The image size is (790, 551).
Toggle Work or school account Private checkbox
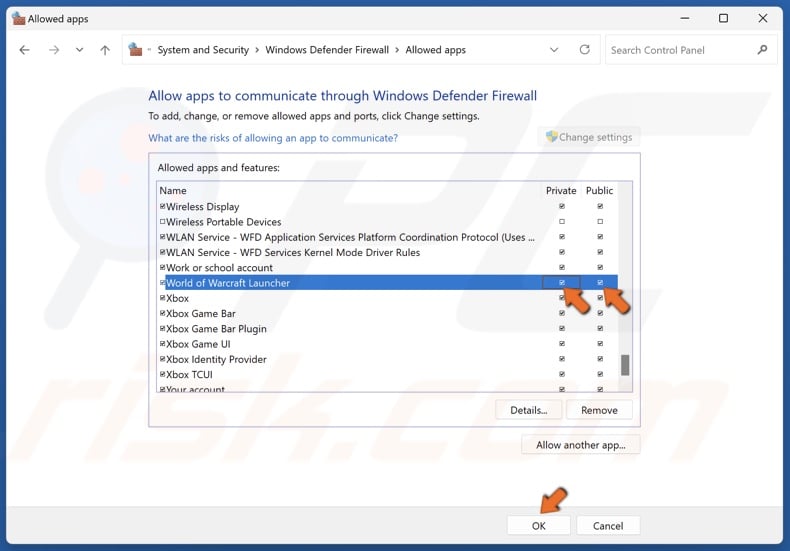coord(562,267)
